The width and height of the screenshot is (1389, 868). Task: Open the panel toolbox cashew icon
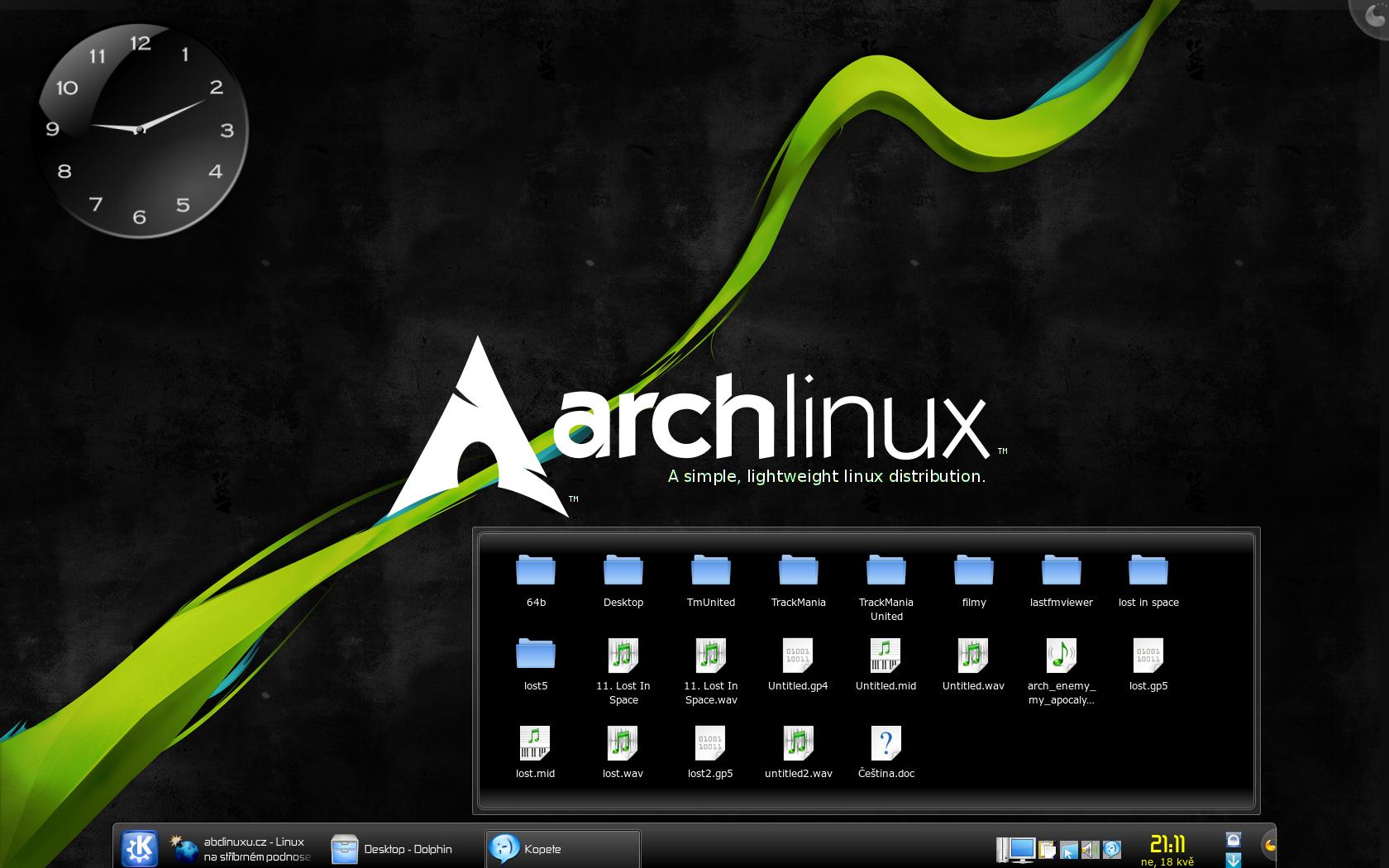point(1268,846)
